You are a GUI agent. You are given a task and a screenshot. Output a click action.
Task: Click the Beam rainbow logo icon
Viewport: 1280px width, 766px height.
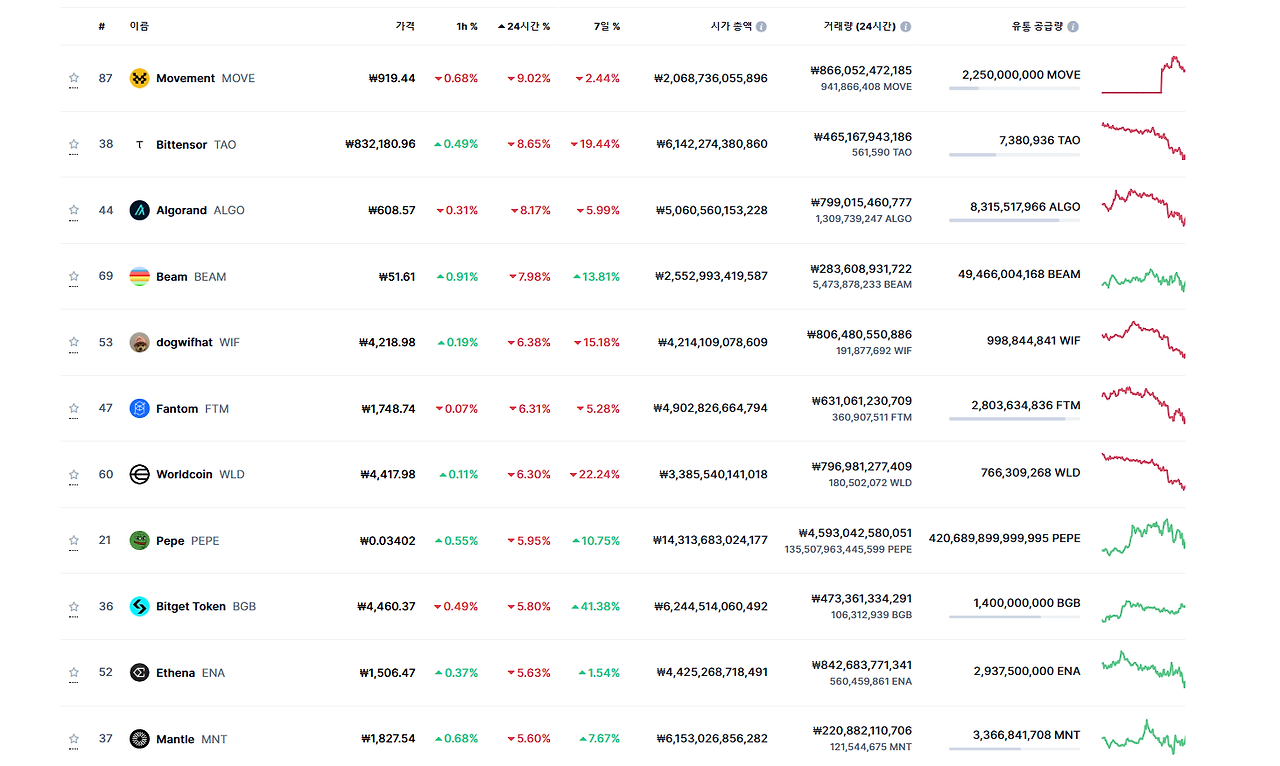[139, 276]
